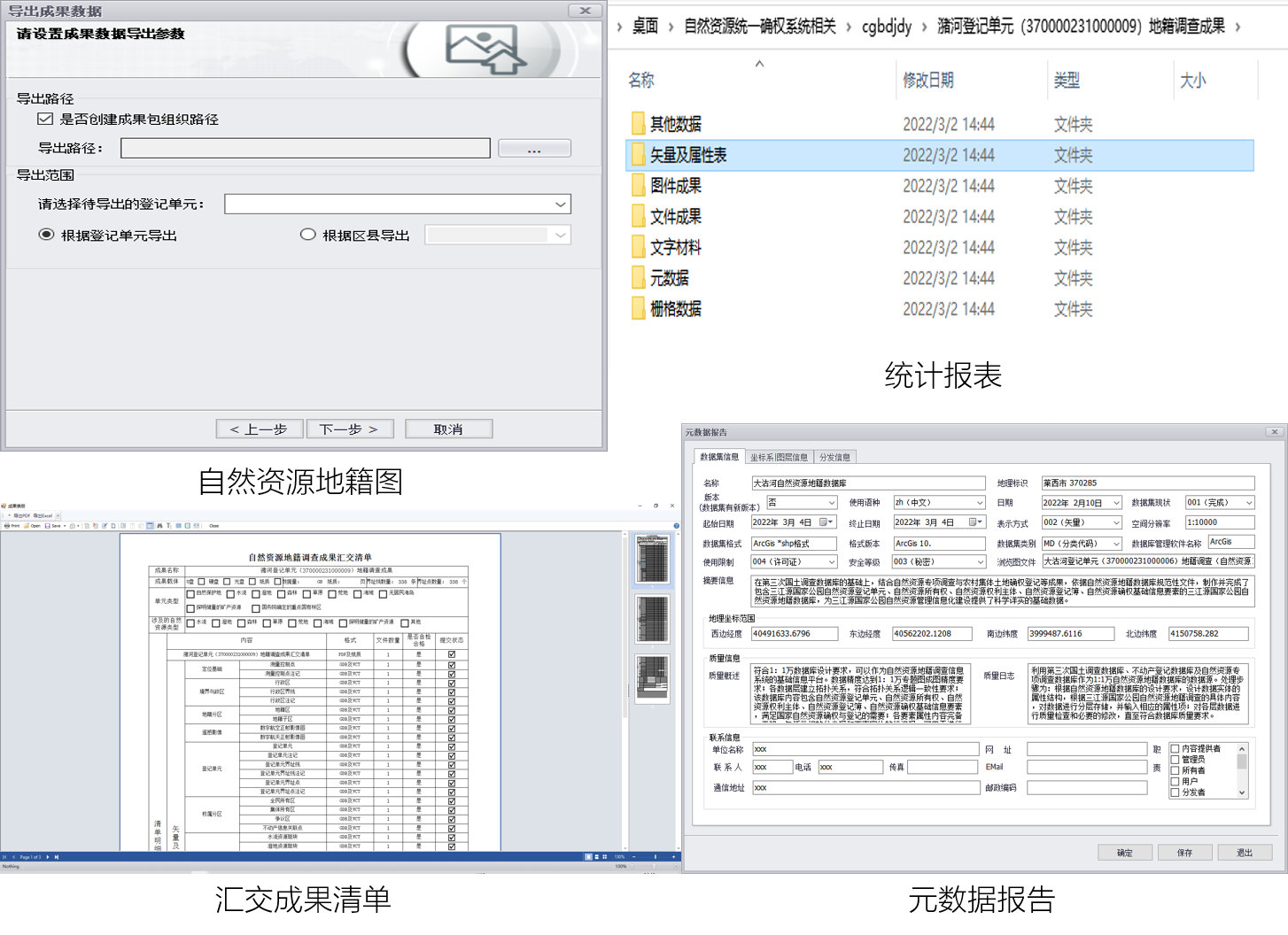The height and width of the screenshot is (935, 1288).
Task: Click the zoom slider in report viewer
Action: pos(655,857)
